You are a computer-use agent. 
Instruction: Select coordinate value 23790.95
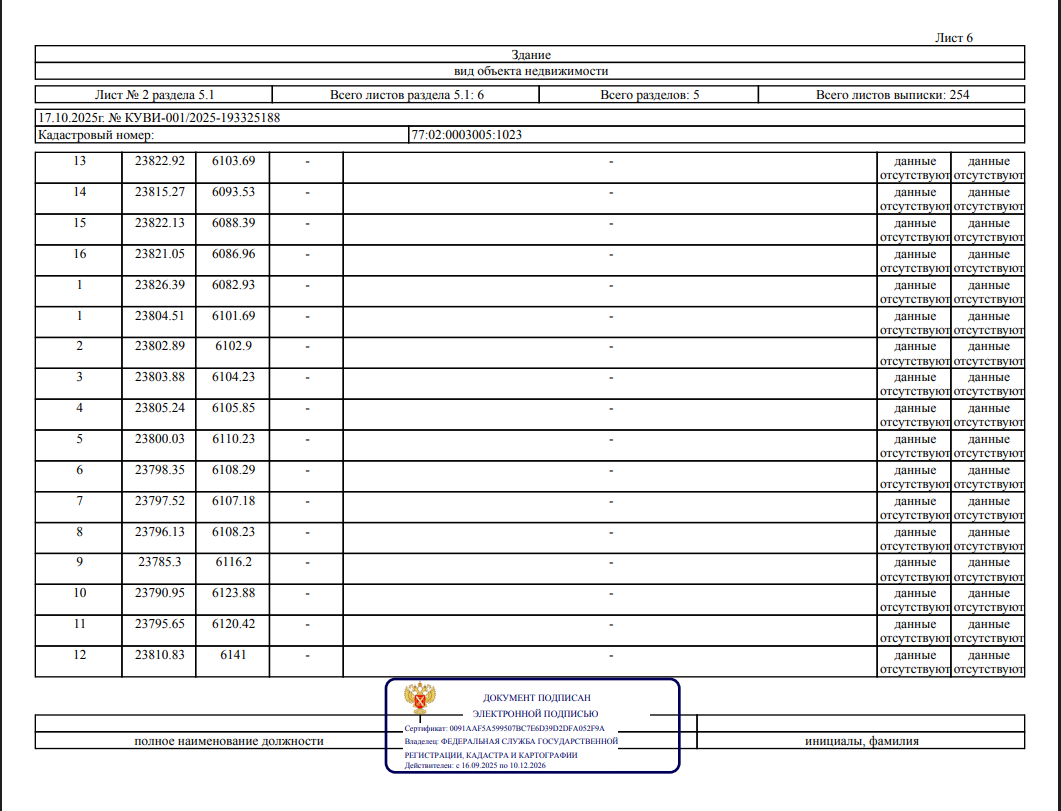[160, 593]
